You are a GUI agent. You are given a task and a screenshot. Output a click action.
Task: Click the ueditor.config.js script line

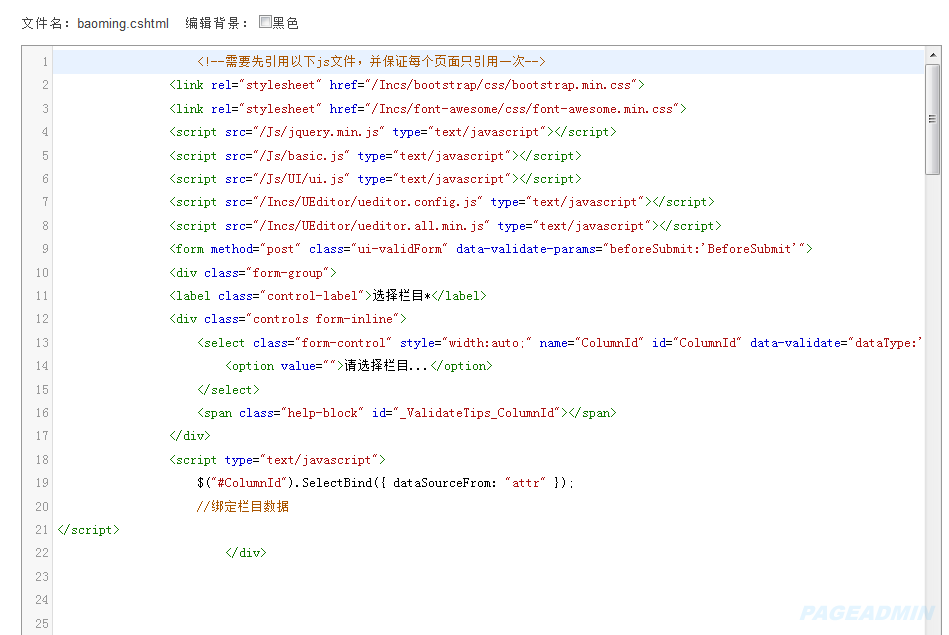442,202
